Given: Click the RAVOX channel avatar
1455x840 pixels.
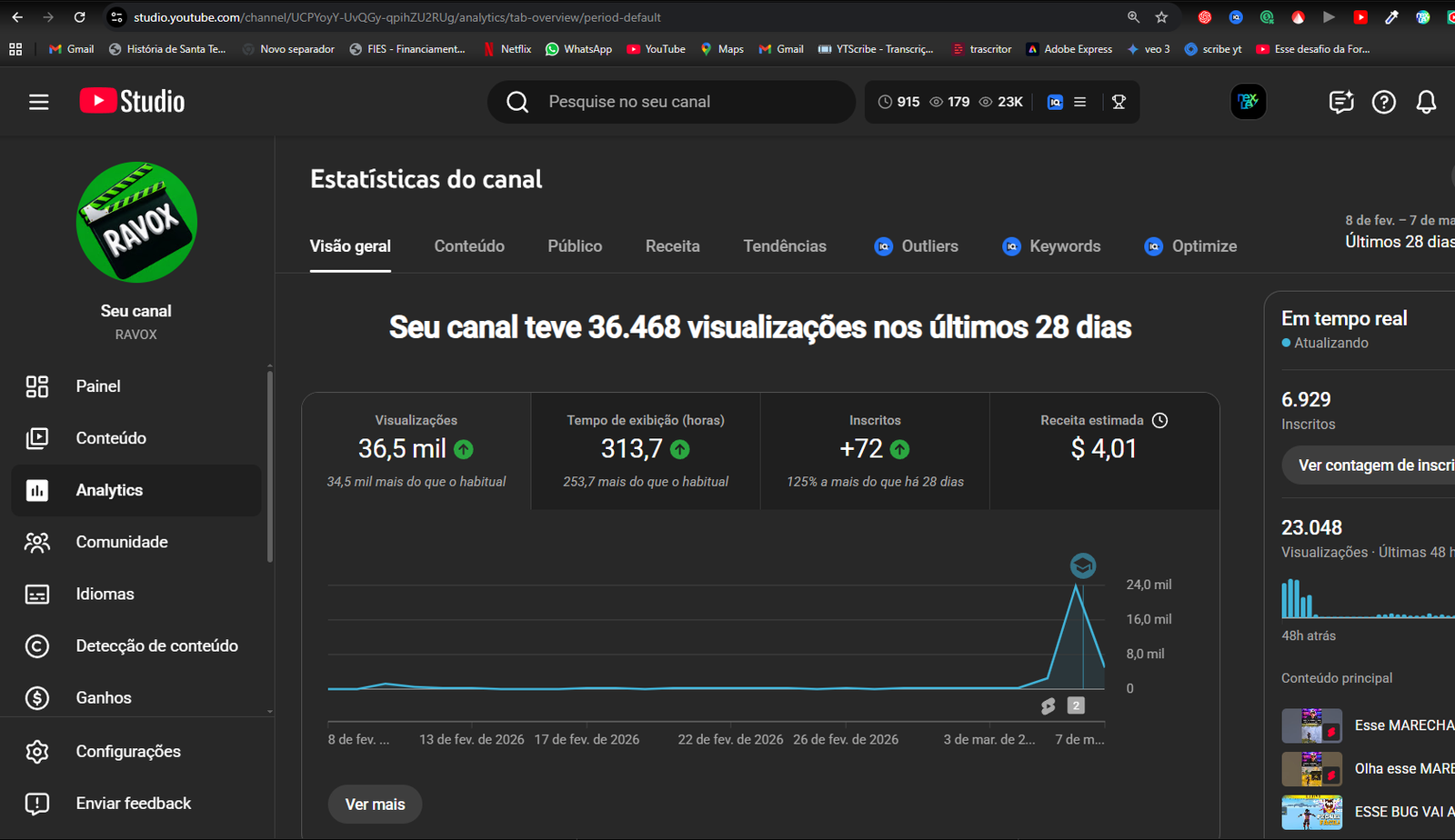Looking at the screenshot, I should (x=136, y=223).
